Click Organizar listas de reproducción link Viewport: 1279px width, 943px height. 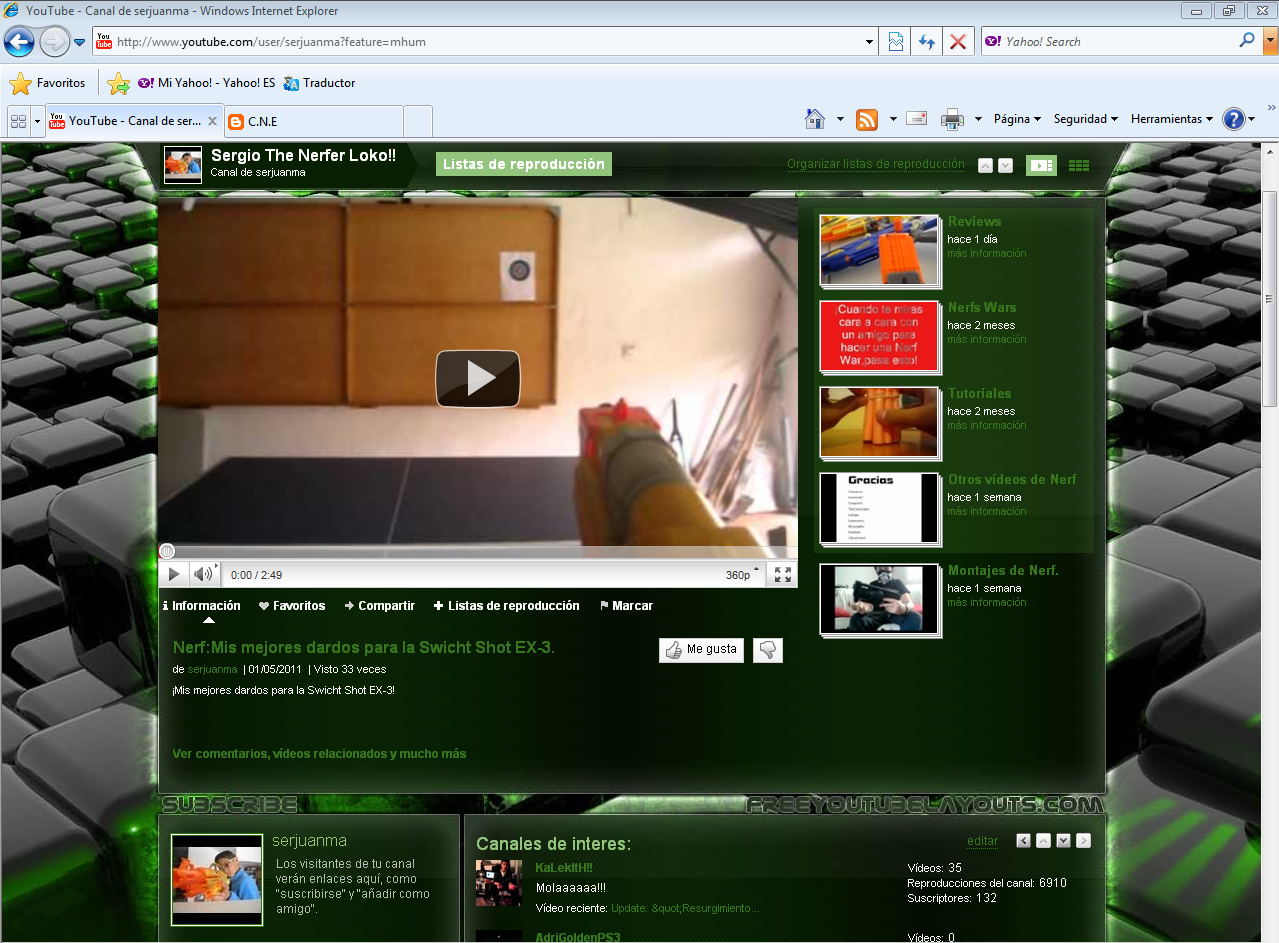click(876, 164)
